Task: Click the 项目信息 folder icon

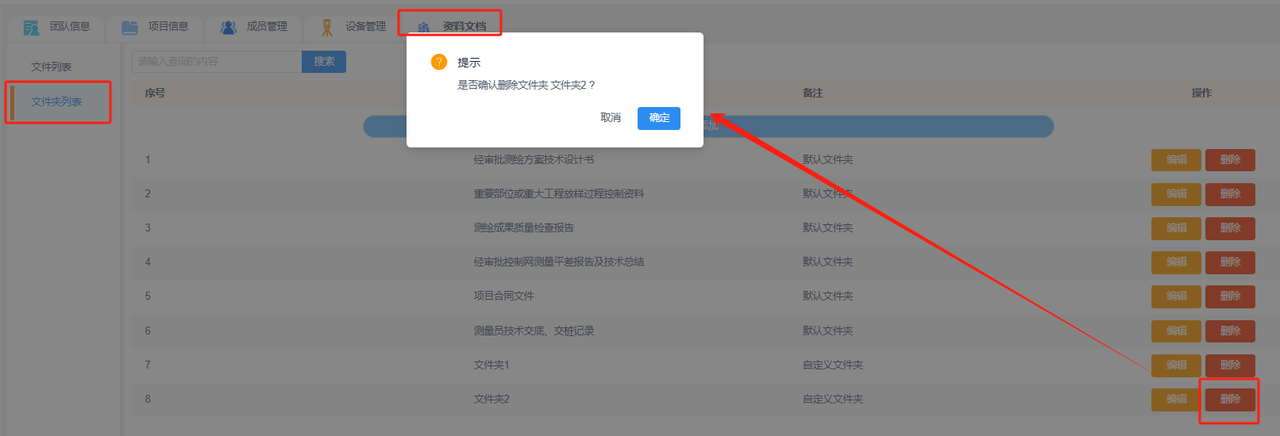Action: click(130, 27)
